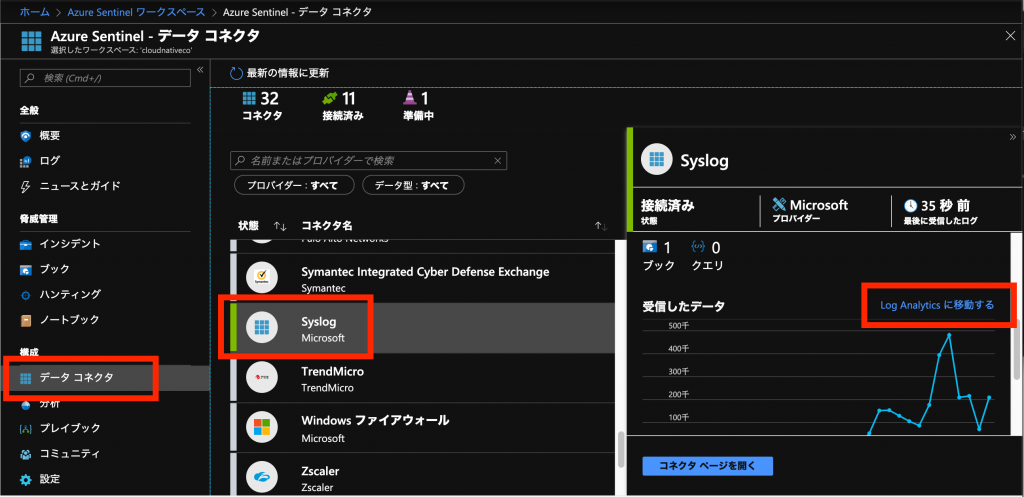Click the Microsoft プロバイダー value in panel
This screenshot has height=497, width=1024.
(x=819, y=205)
